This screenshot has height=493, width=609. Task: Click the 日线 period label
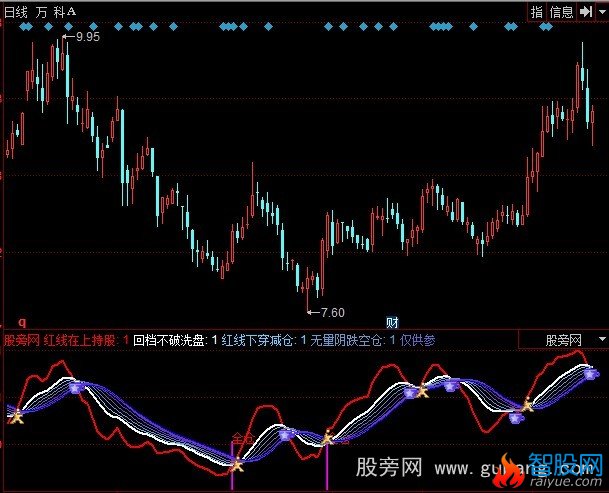(x=16, y=12)
